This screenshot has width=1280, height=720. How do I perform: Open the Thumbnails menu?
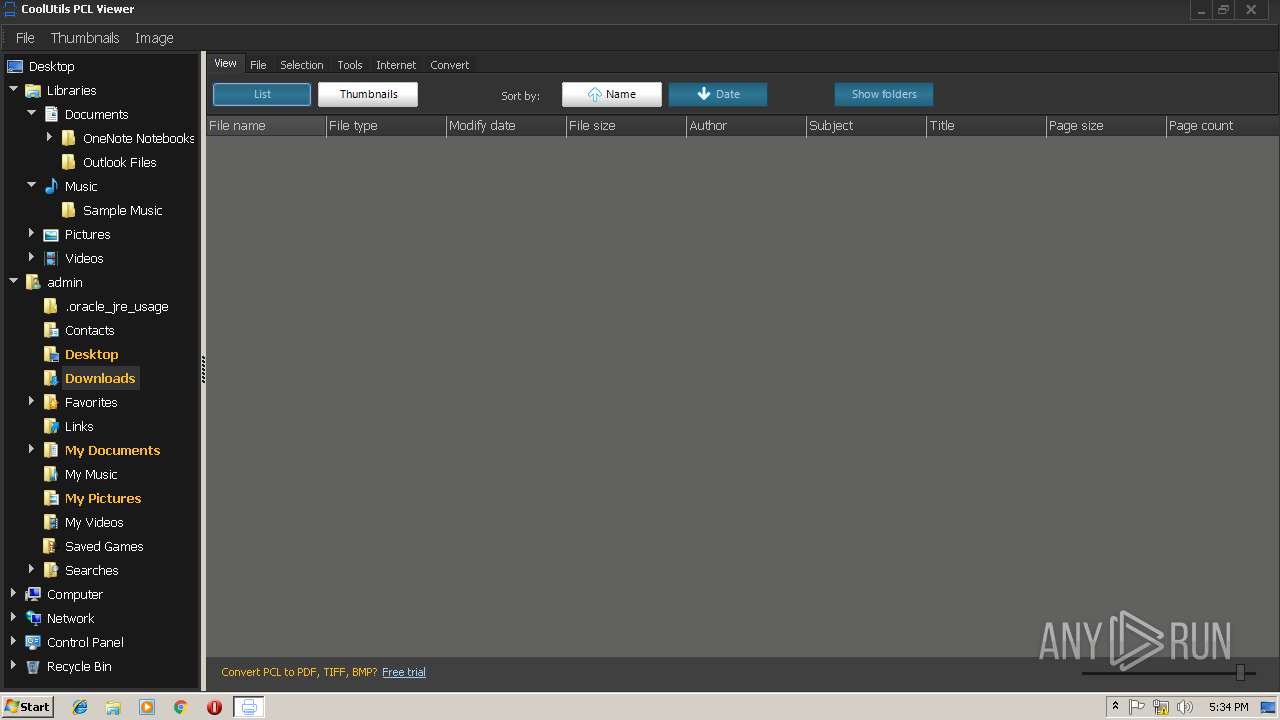pyautogui.click(x=85, y=38)
